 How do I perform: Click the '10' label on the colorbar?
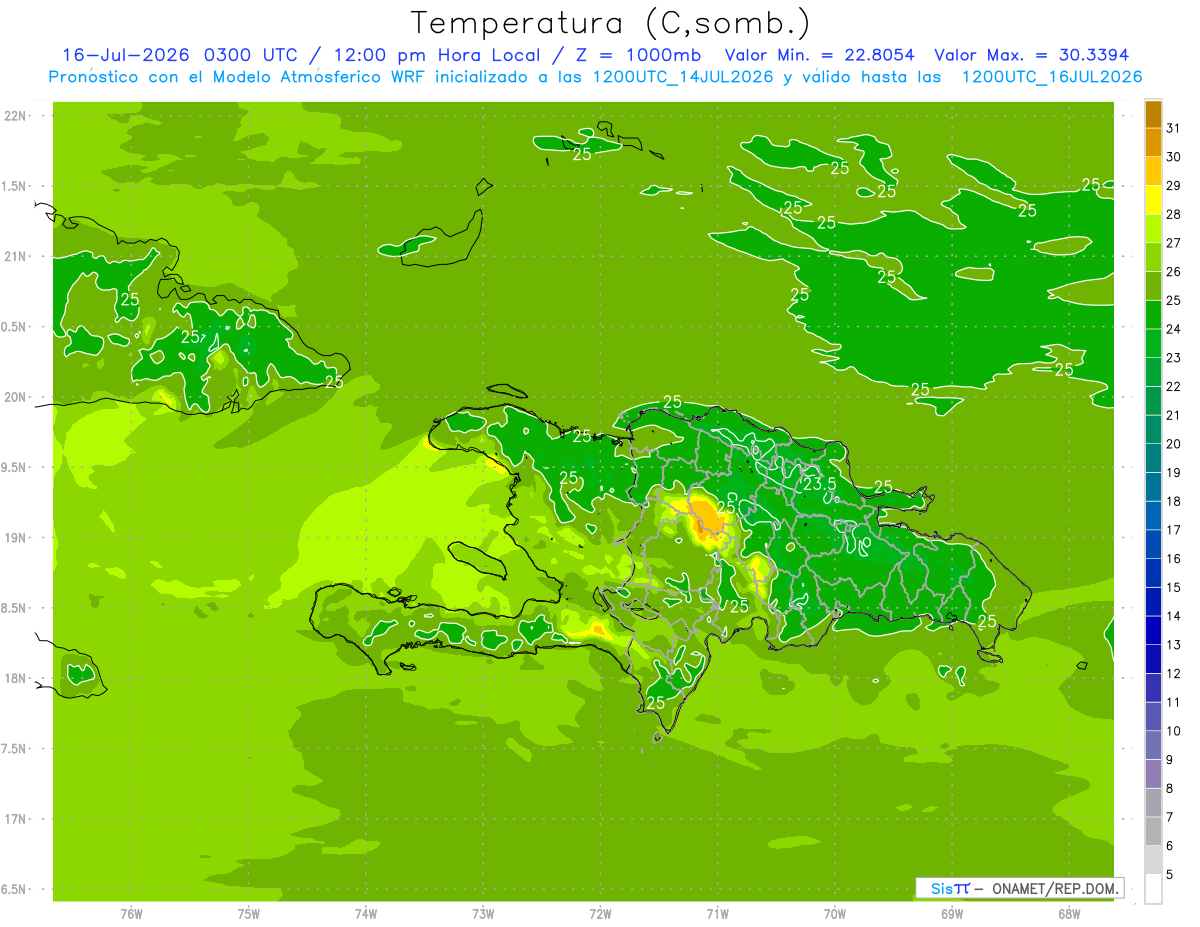[1174, 731]
